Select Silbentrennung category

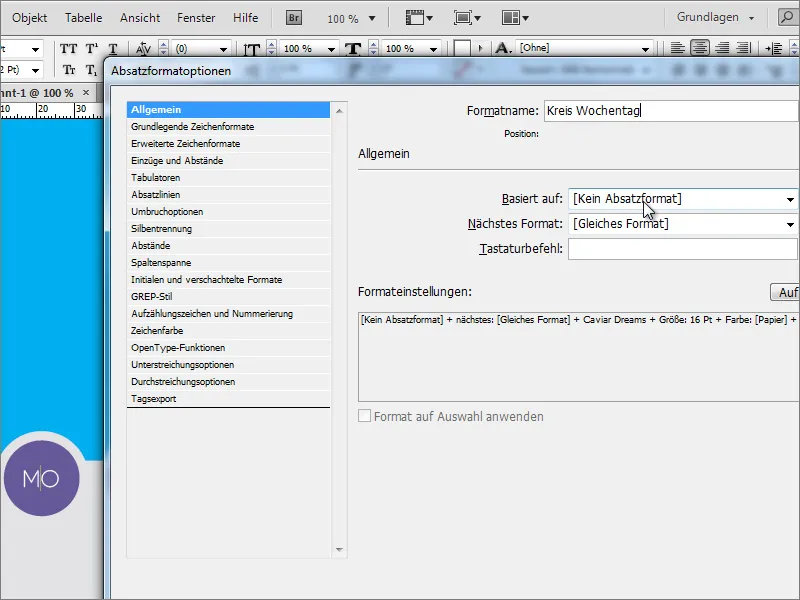[x=229, y=229]
